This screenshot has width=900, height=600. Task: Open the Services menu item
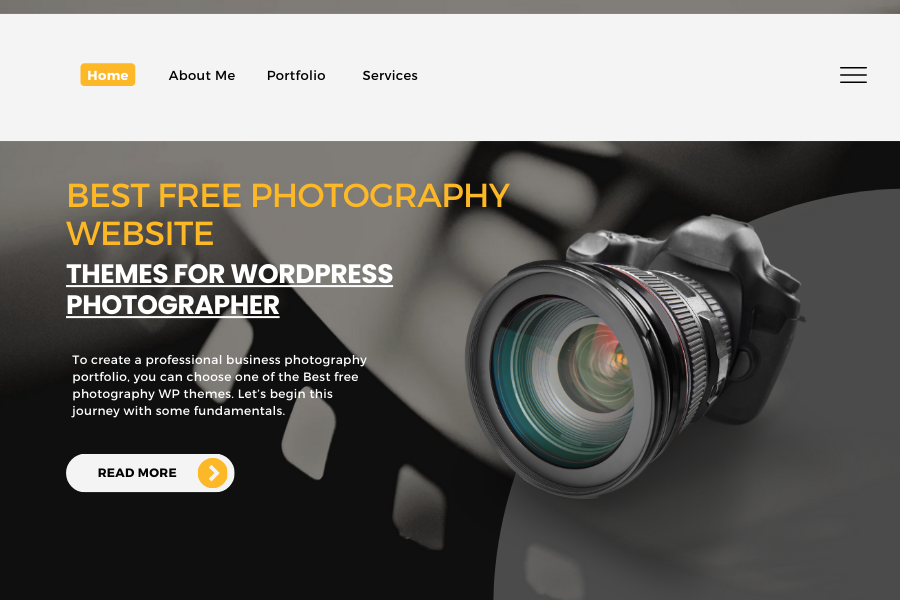click(x=390, y=75)
